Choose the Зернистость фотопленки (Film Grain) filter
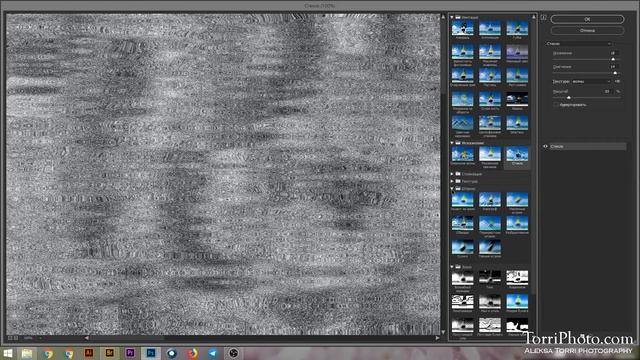Viewport: 640px width, 360px height. (462, 52)
